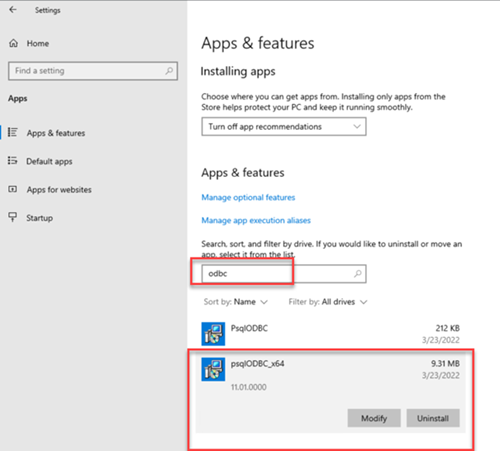The height and width of the screenshot is (451, 500).
Task: Click the Apps & features list icon
Action: coord(13,132)
